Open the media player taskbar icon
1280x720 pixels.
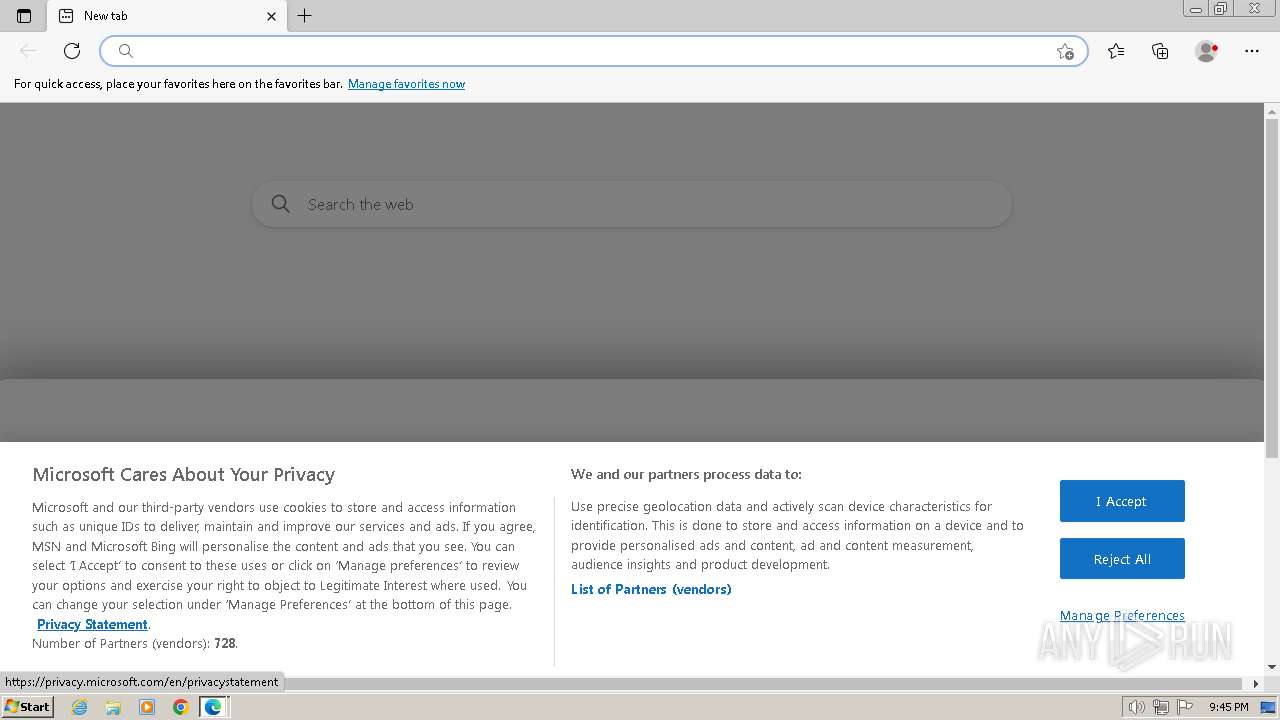click(147, 707)
